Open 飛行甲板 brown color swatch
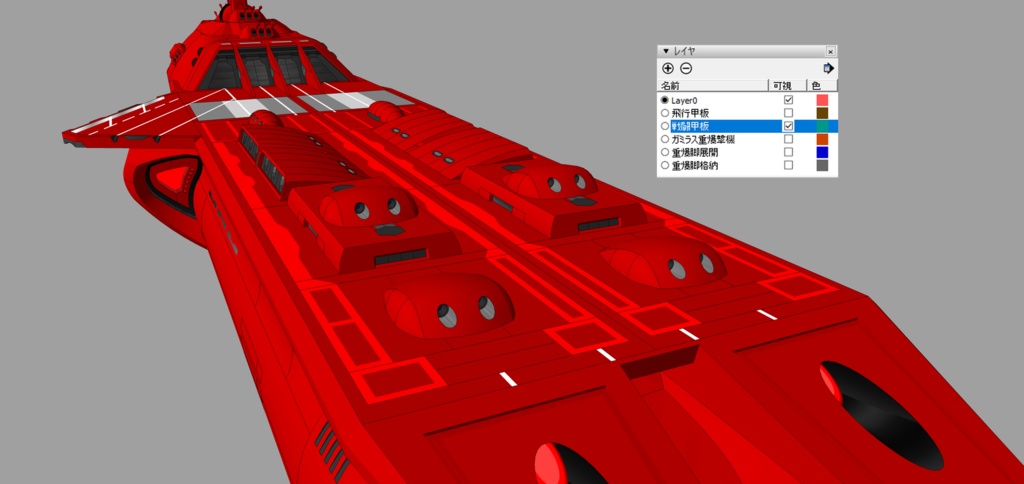 click(x=822, y=113)
